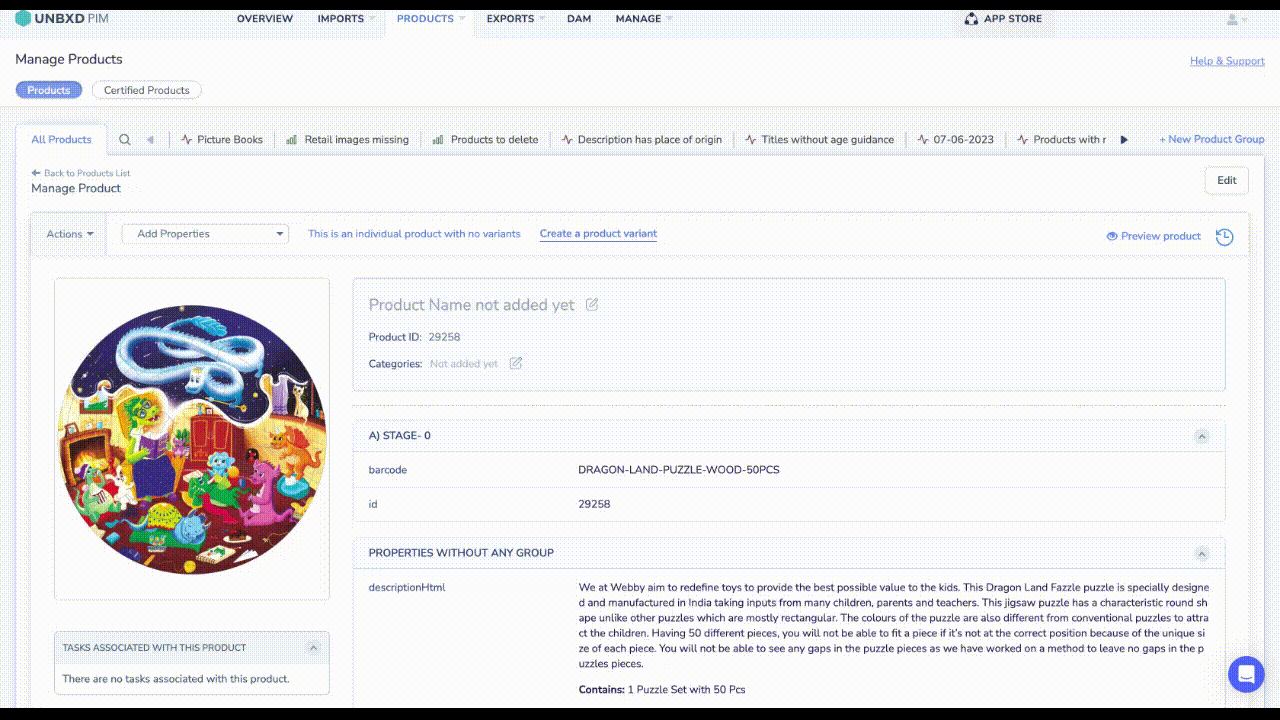Click the Edit button
This screenshot has width=1280, height=720.
click(1227, 181)
